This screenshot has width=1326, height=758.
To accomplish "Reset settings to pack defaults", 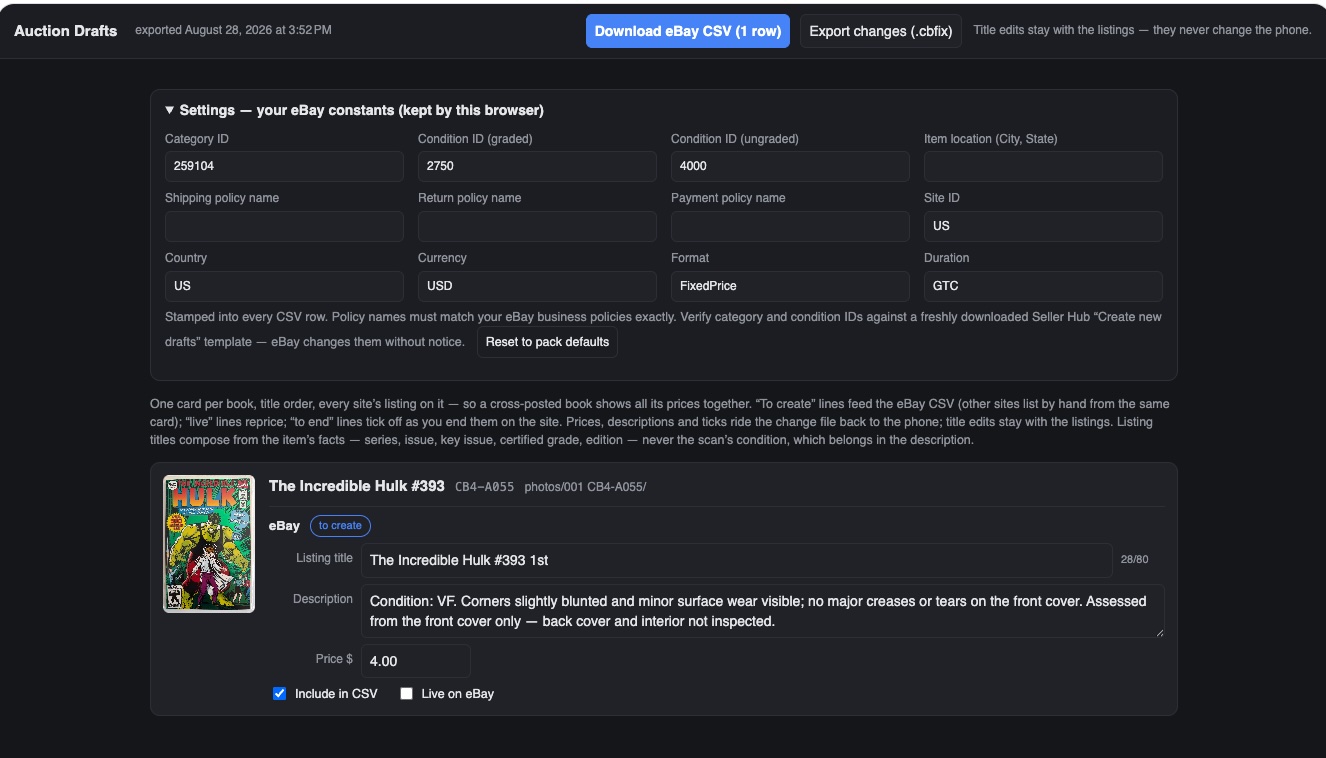I will pos(547,342).
